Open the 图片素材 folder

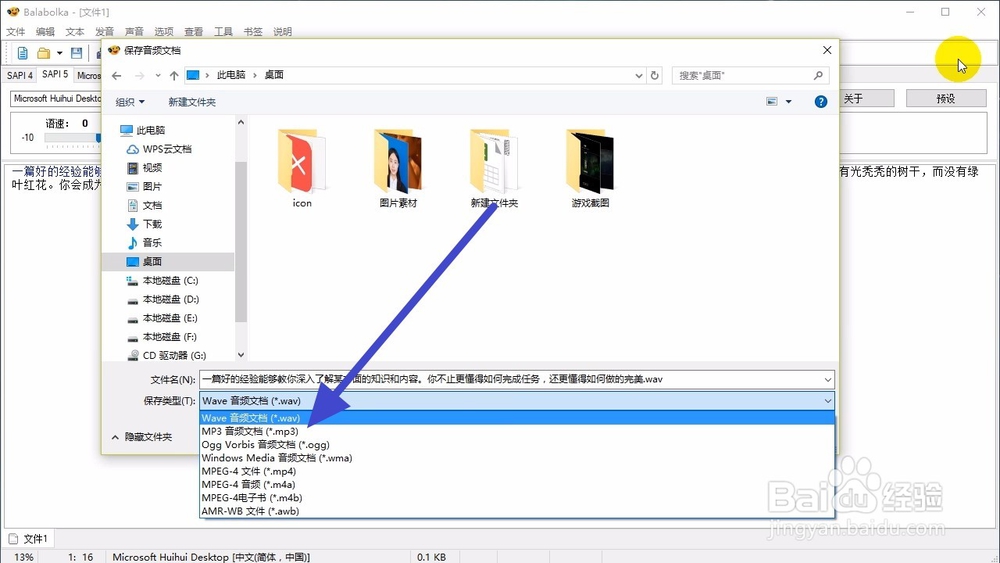[398, 168]
